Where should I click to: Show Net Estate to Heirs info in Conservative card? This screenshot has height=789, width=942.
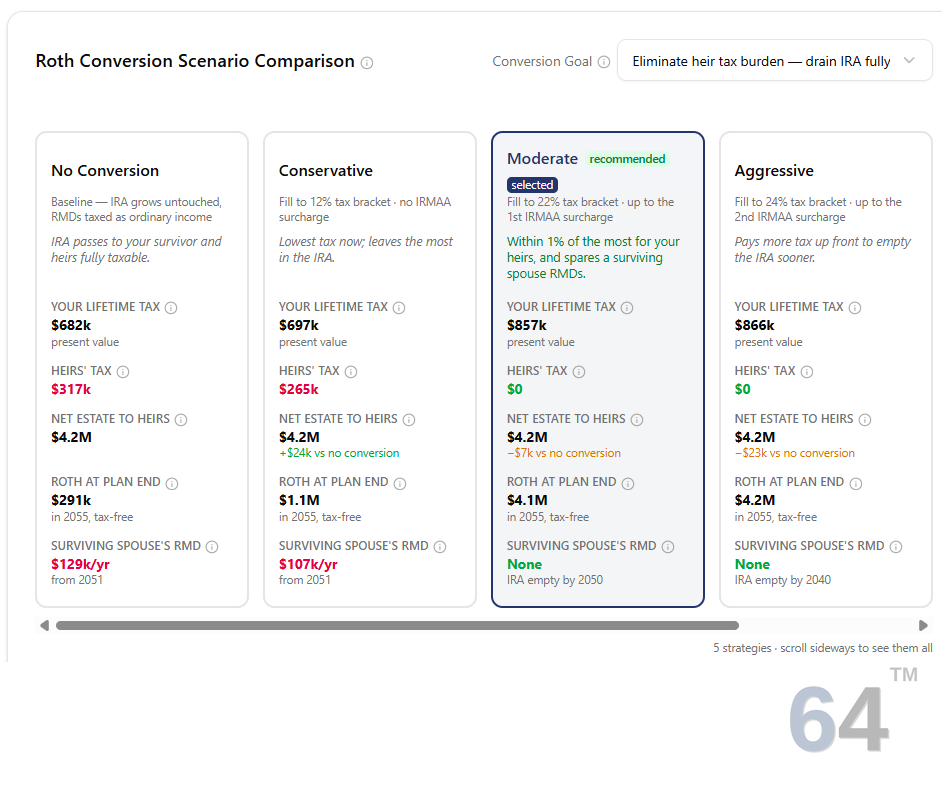pyautogui.click(x=409, y=419)
